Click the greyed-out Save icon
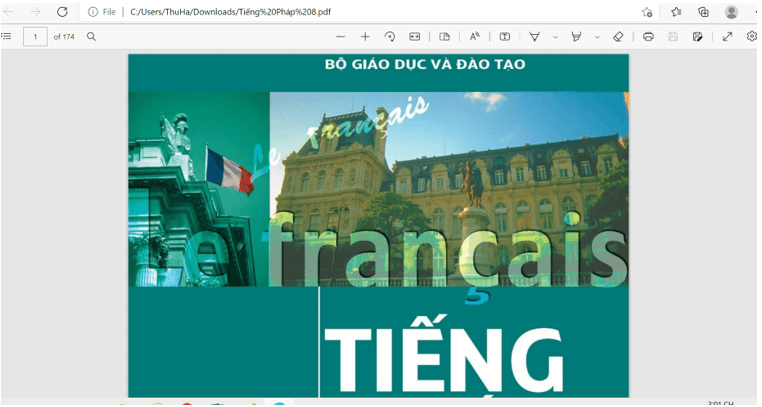Screen dimensions: 762x407 tap(673, 36)
